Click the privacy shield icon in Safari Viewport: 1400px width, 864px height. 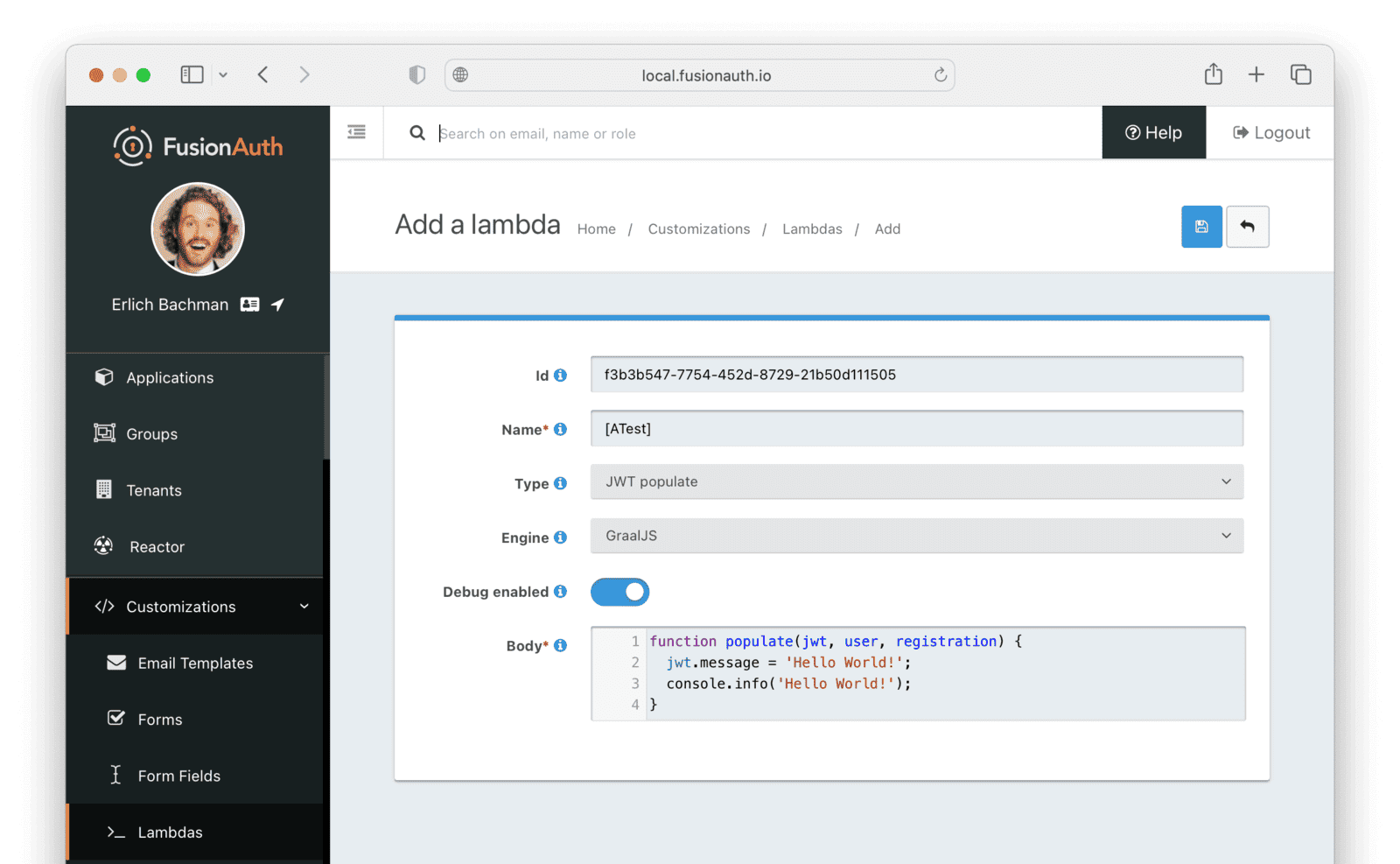click(417, 75)
